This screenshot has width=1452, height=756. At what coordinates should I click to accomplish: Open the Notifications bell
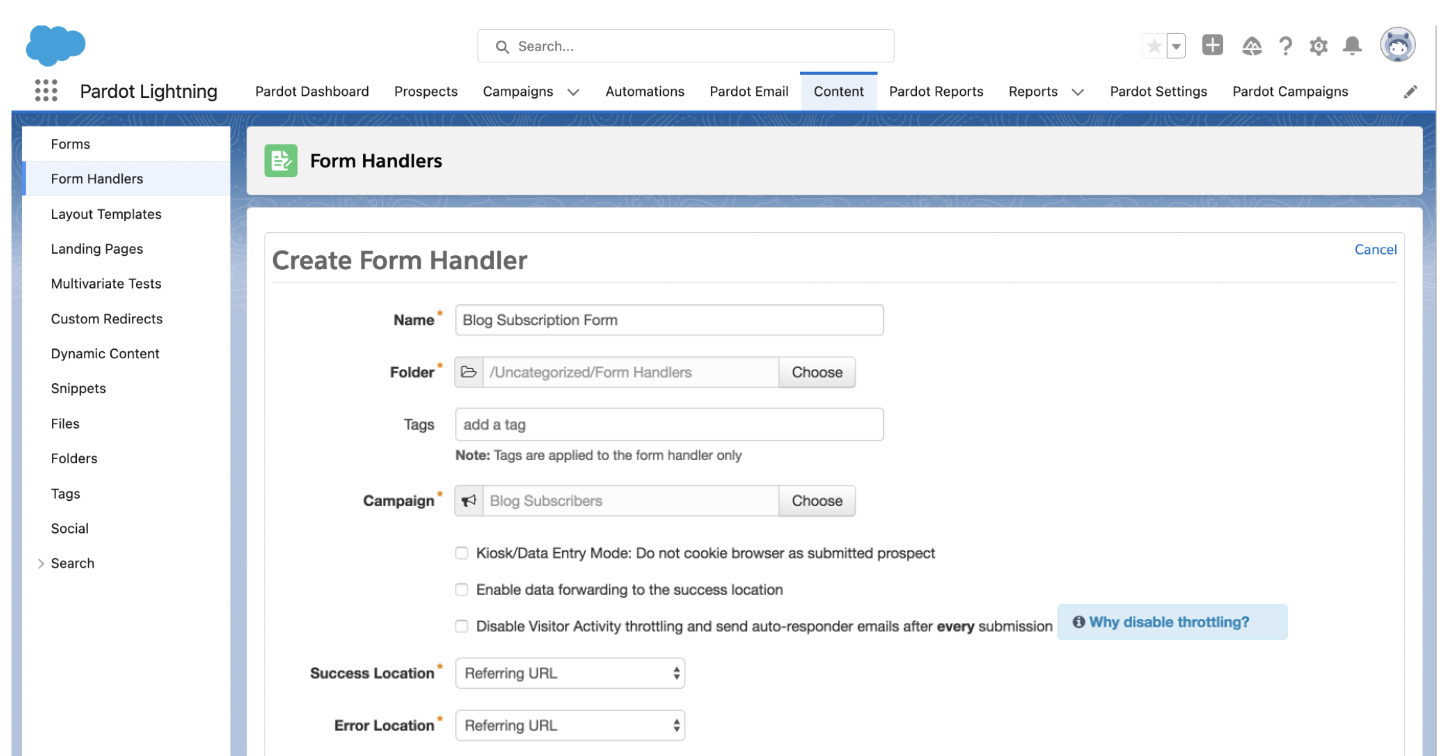[x=1352, y=46]
